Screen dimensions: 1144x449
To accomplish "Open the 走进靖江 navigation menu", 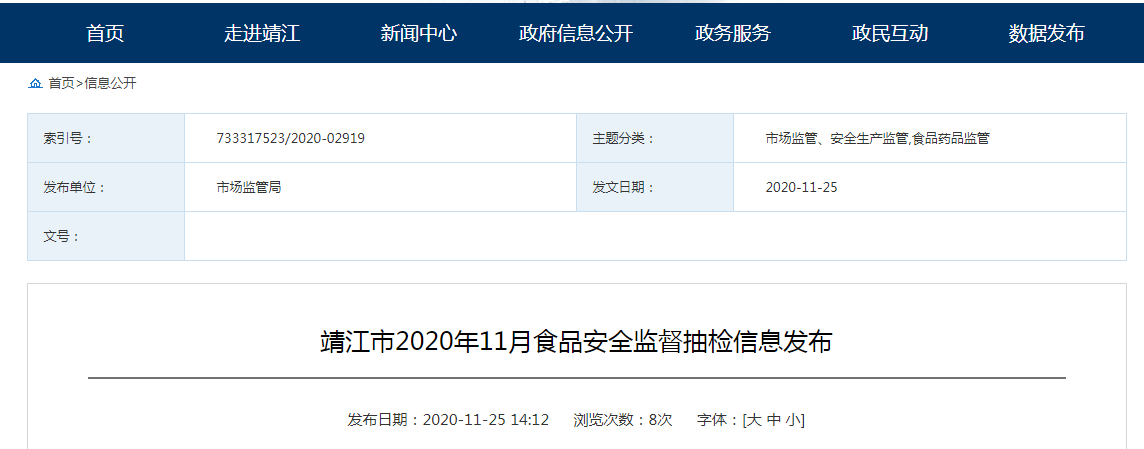I will pos(262,34).
